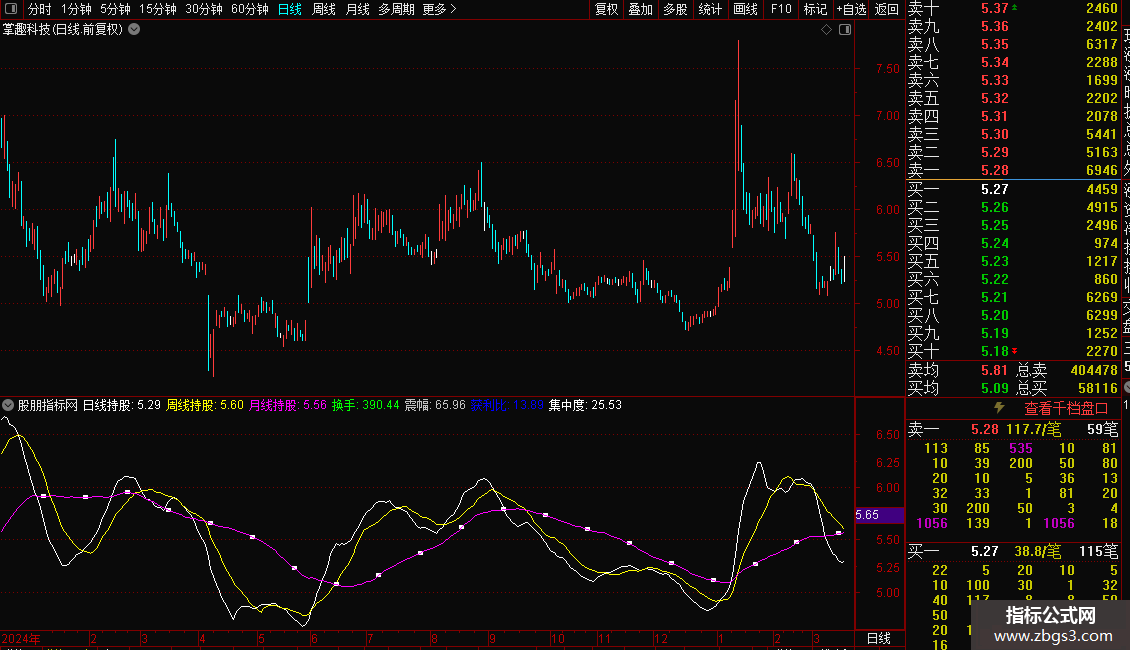Click the 535 purple order quantity
This screenshot has height=650, width=1130.
(x=1020, y=448)
